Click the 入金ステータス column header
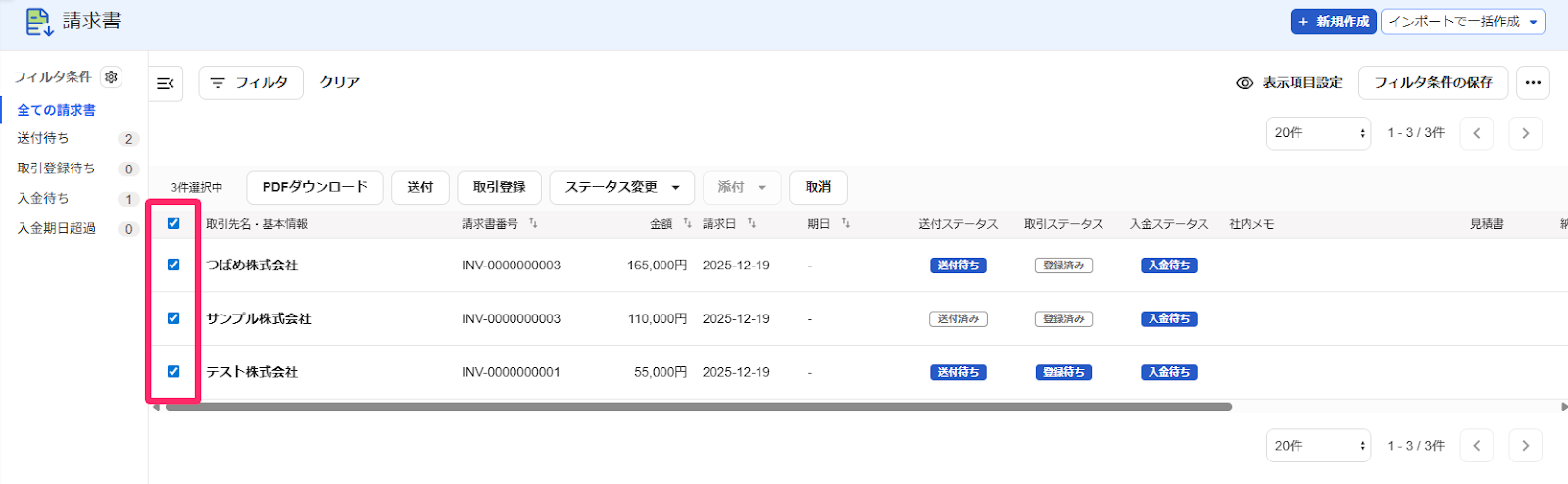1568x484 pixels. point(1169,224)
